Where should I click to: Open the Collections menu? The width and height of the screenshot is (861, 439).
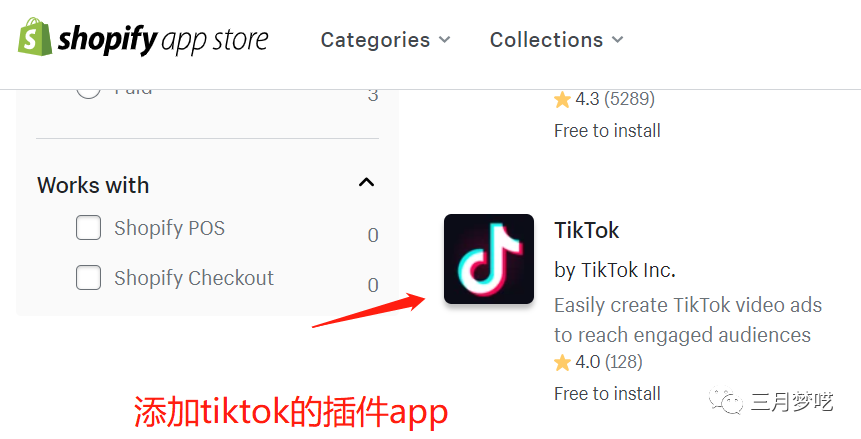pyautogui.click(x=557, y=40)
